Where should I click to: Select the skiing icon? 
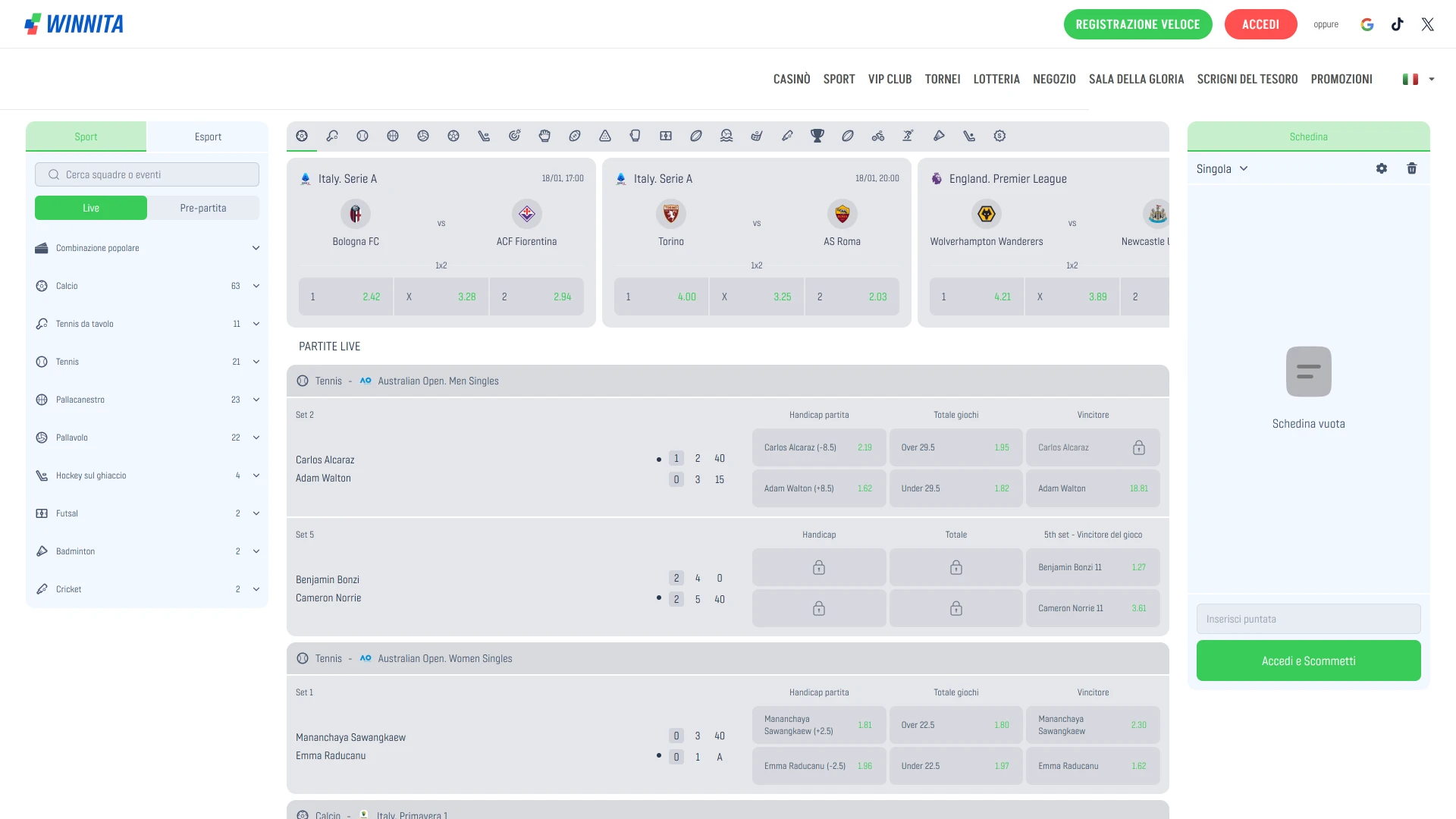coord(908,136)
